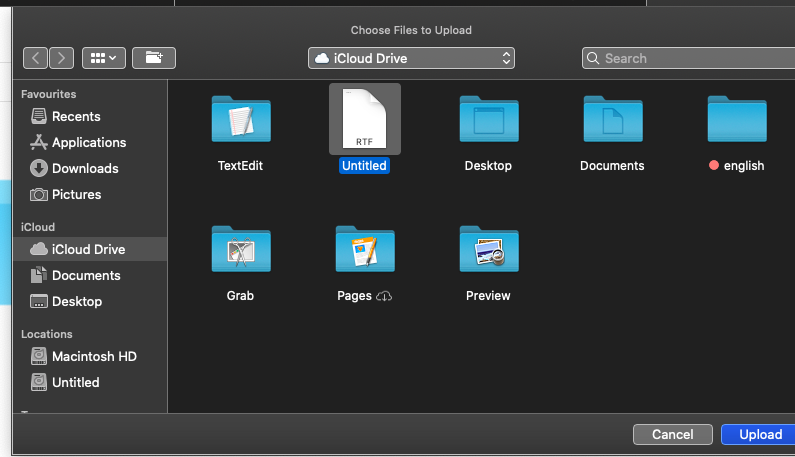Image resolution: width=795 pixels, height=457 pixels.
Task: Select the Desktop folder icon
Action: (489, 119)
